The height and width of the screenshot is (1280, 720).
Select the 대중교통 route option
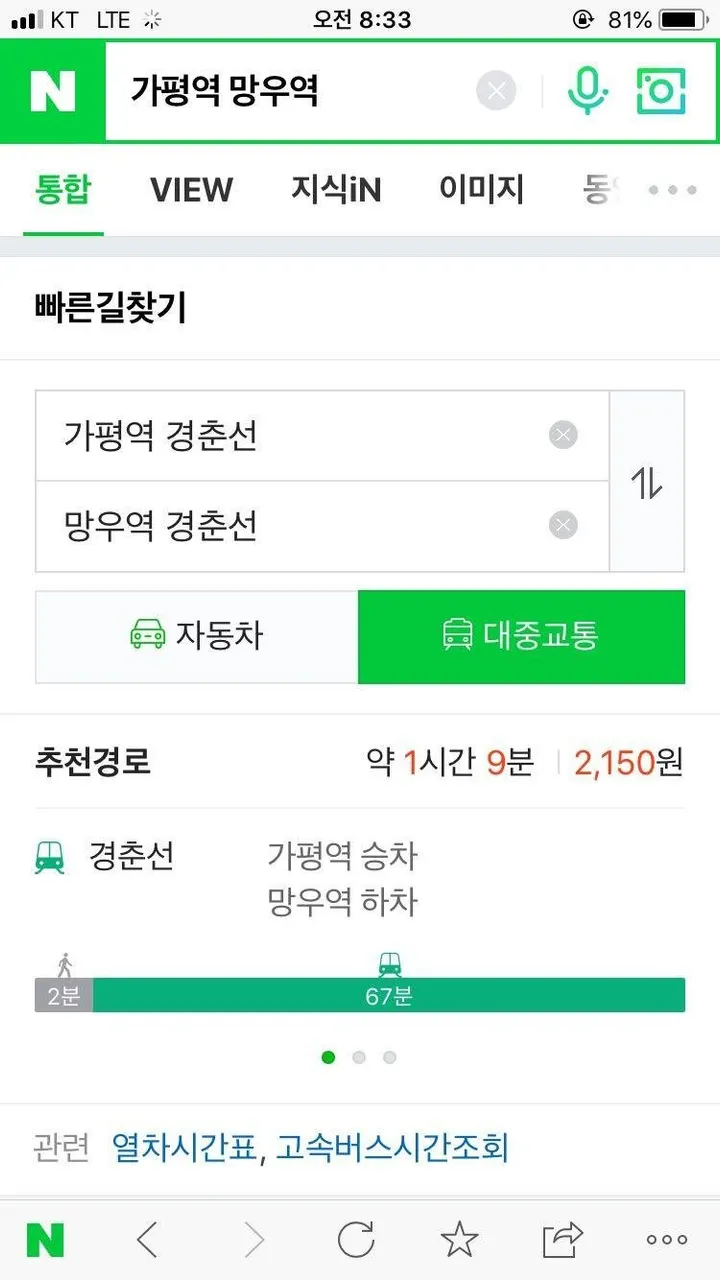point(521,636)
